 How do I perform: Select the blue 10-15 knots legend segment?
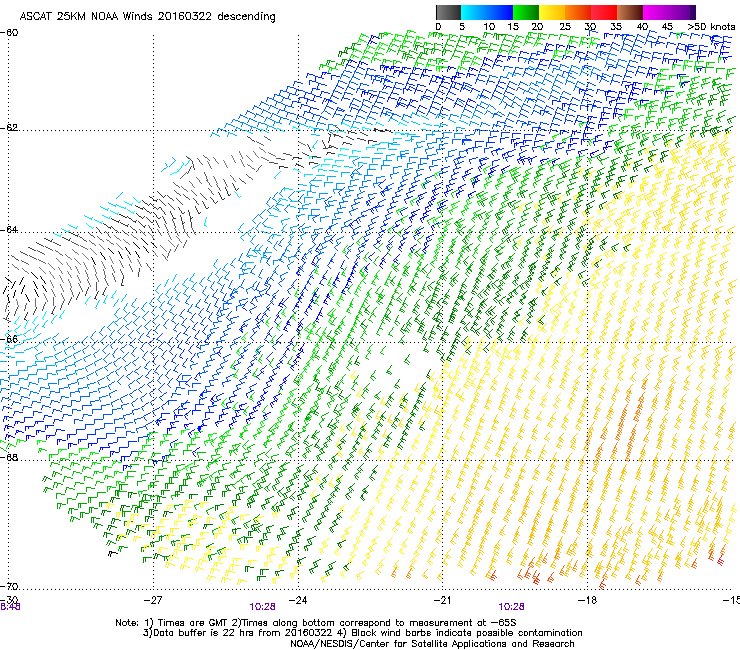pyautogui.click(x=500, y=12)
